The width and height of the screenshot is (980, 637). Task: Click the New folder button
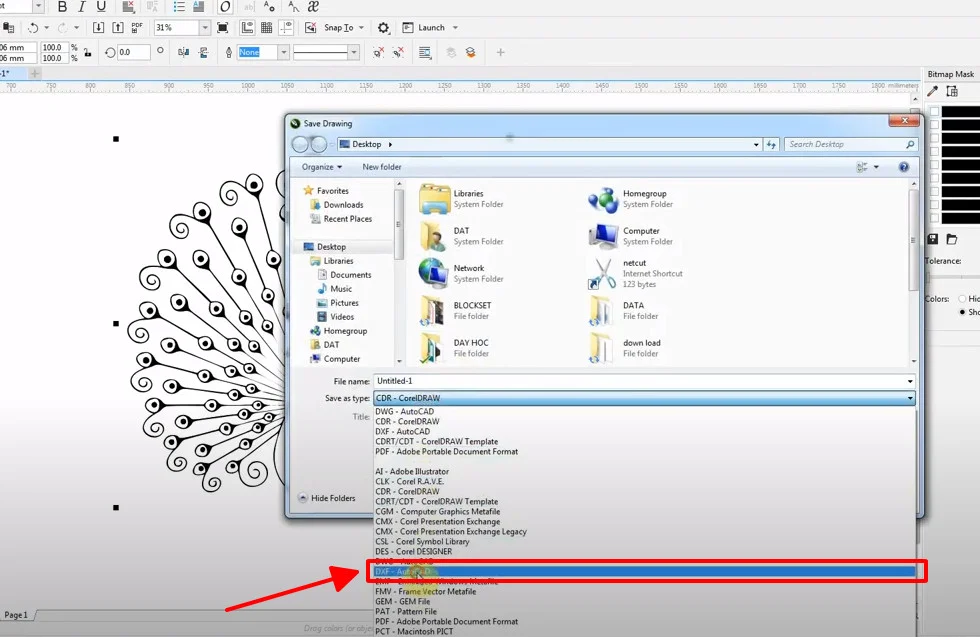[382, 167]
